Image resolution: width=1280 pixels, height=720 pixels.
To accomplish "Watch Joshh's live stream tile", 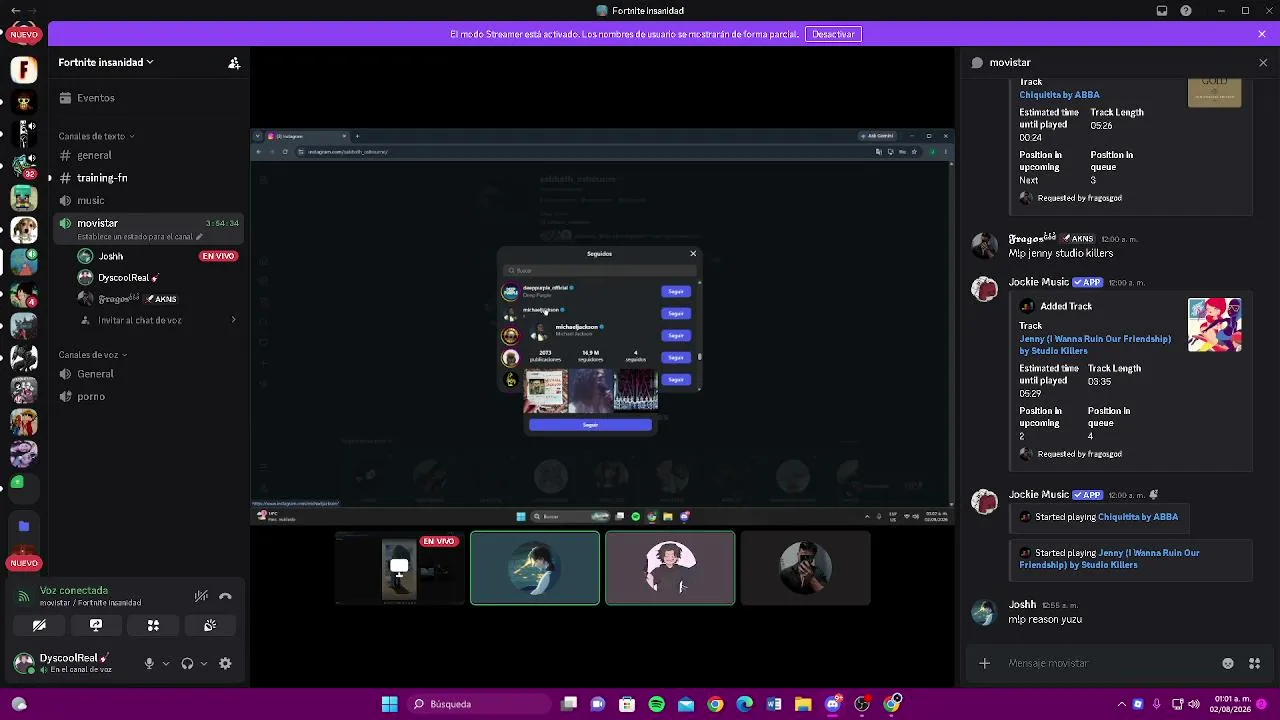I will click(x=400, y=568).
